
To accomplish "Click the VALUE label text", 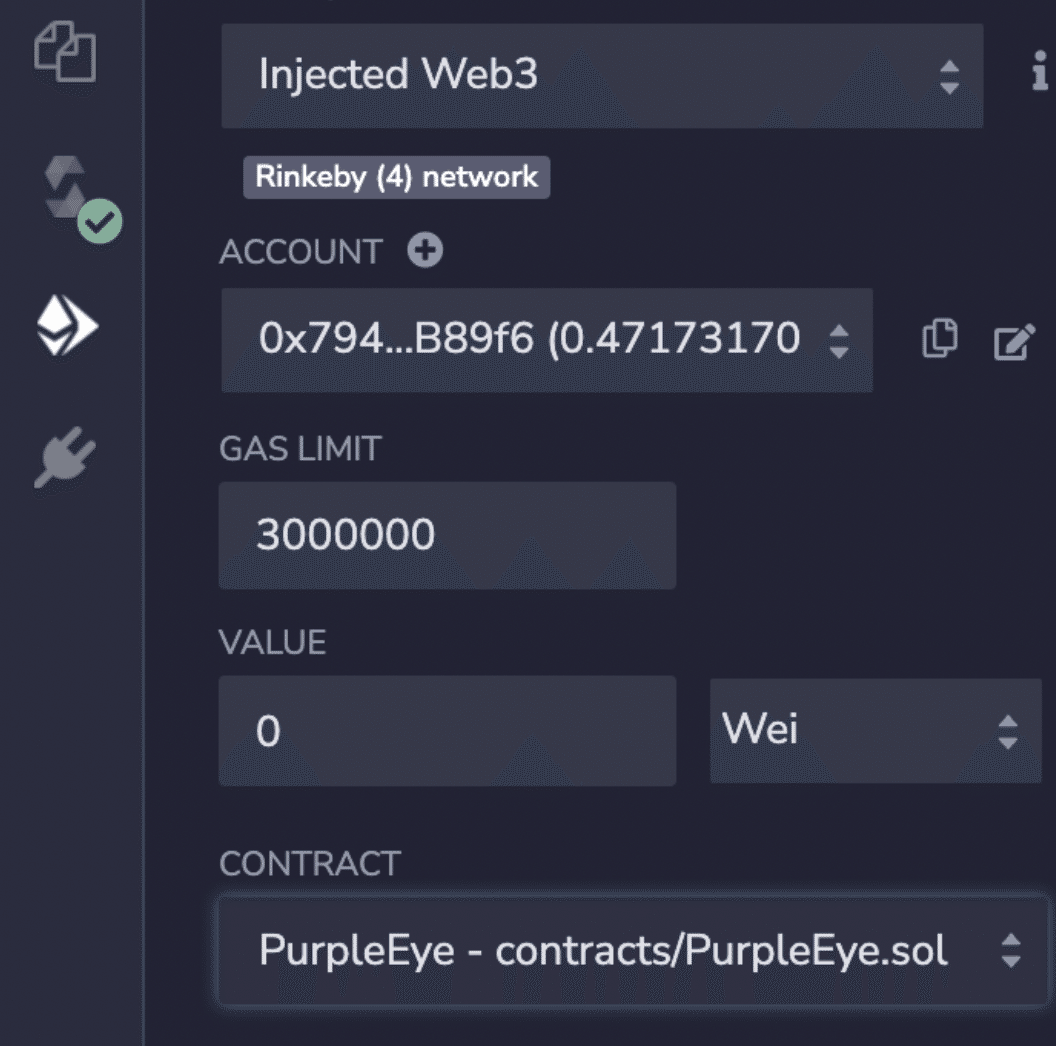I will point(272,642).
